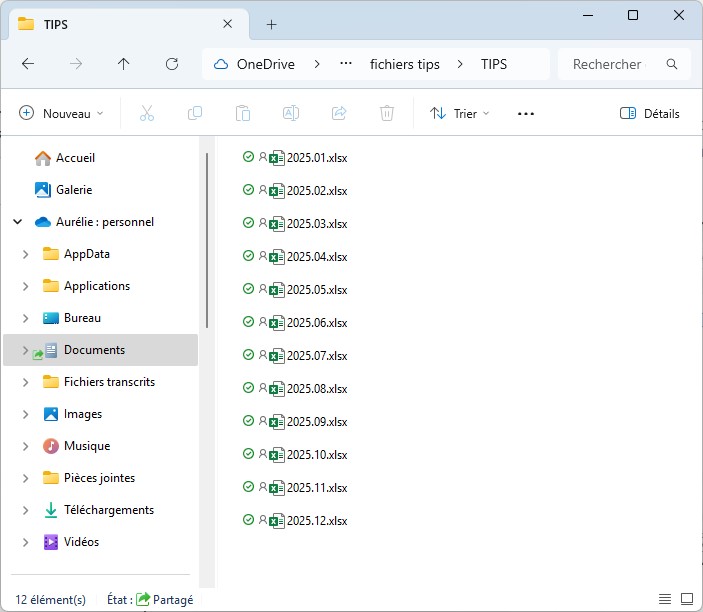The height and width of the screenshot is (612, 703).
Task: Click fichiers tips in the breadcrumb
Action: click(x=404, y=64)
